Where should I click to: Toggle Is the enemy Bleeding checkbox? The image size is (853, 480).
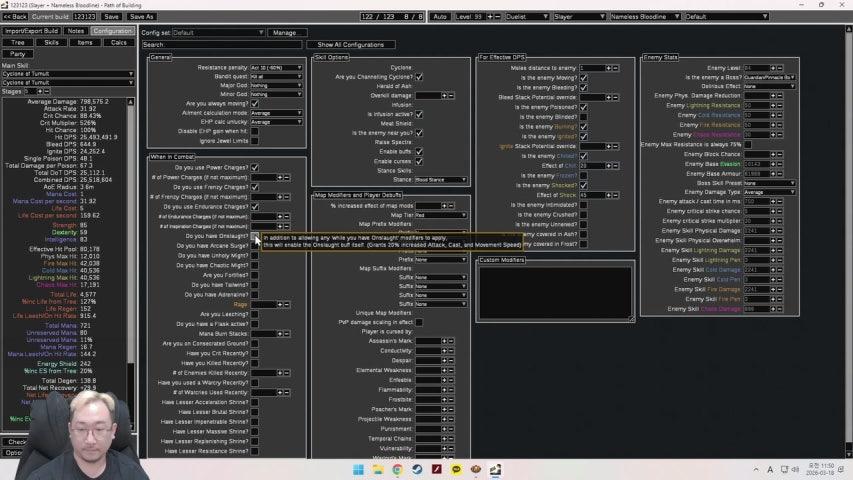point(583,88)
